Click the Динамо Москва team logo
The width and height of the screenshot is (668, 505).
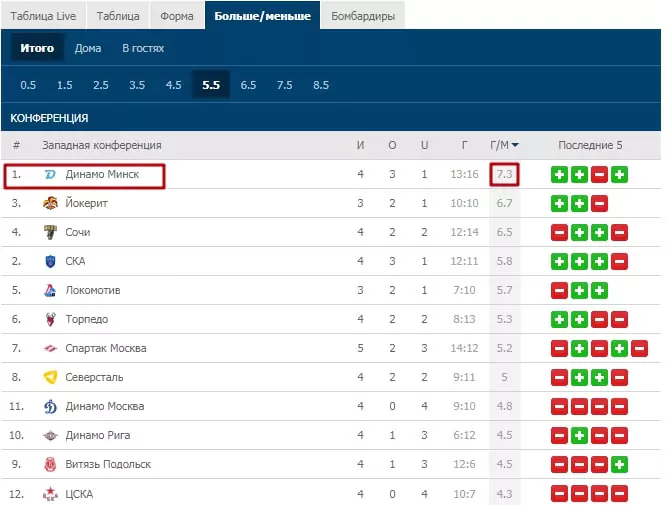point(50,406)
